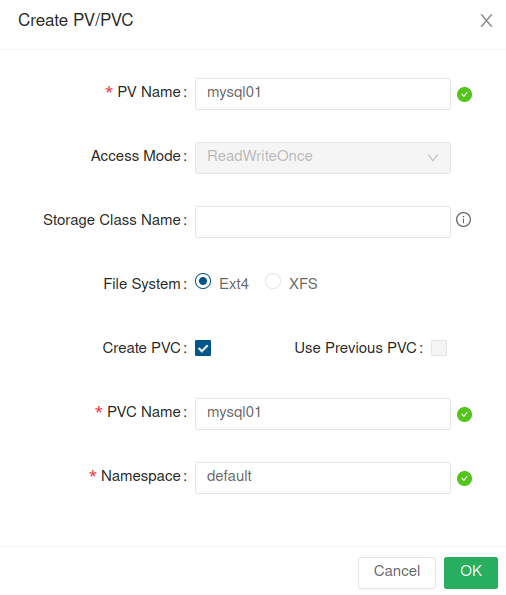Viewport: 506px width, 595px height.
Task: Click the chevron arrow in Access Mode field
Action: pyautogui.click(x=433, y=157)
